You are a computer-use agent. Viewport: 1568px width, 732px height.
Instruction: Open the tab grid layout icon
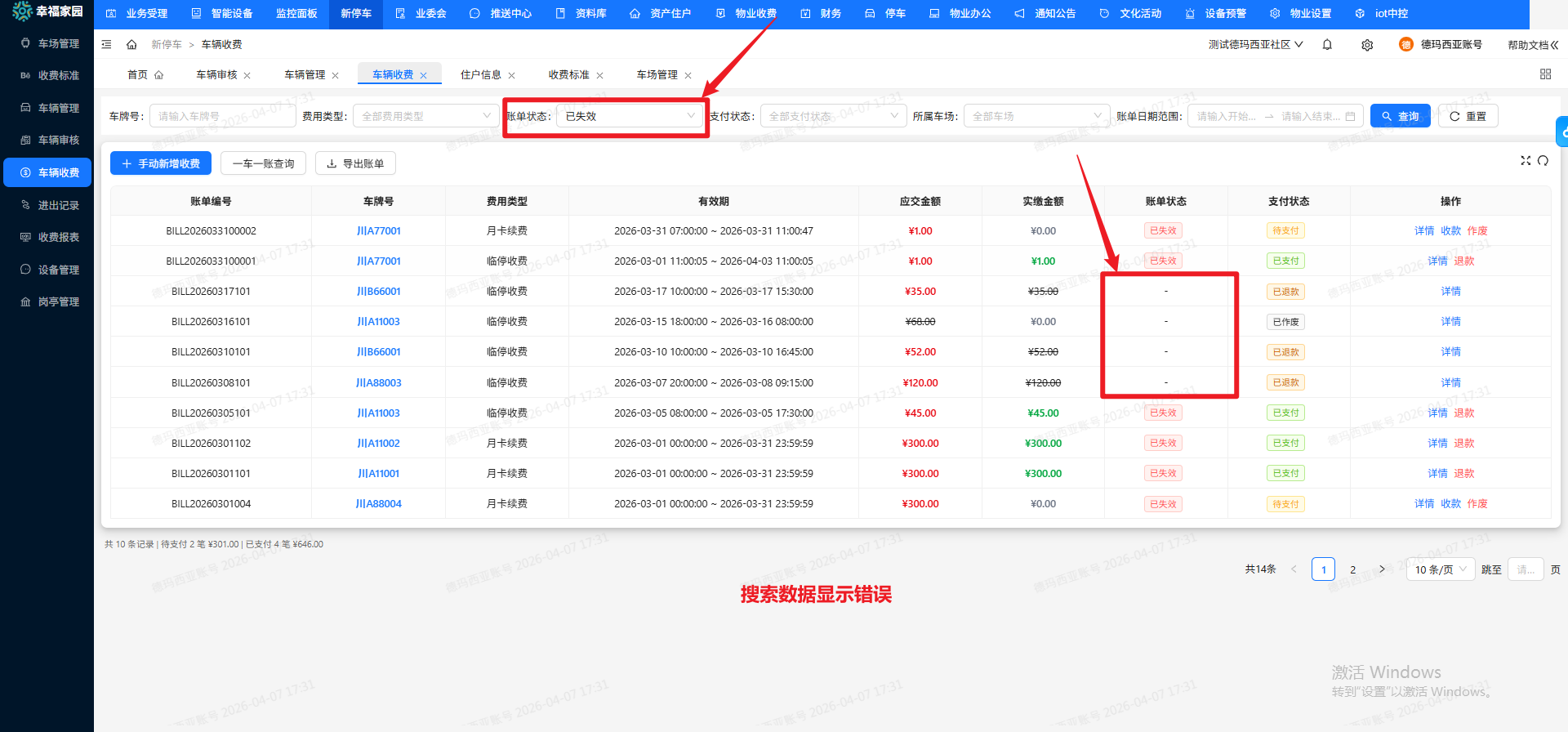pyautogui.click(x=1545, y=74)
